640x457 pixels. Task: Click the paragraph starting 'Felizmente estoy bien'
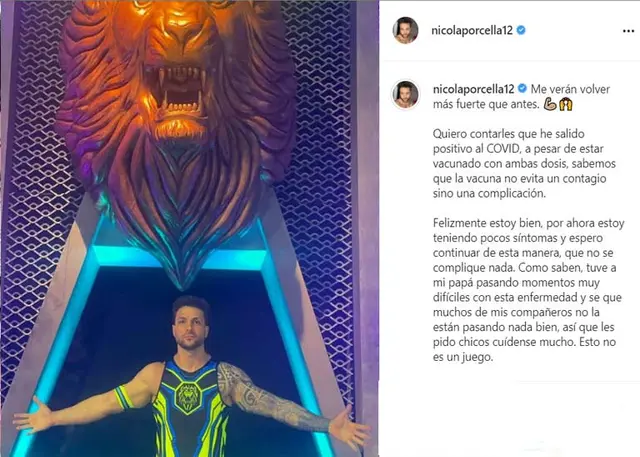point(529,290)
